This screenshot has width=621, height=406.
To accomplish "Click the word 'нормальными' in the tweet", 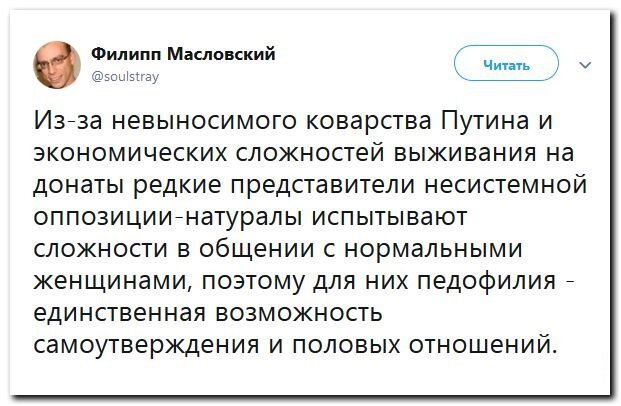I will coord(434,250).
